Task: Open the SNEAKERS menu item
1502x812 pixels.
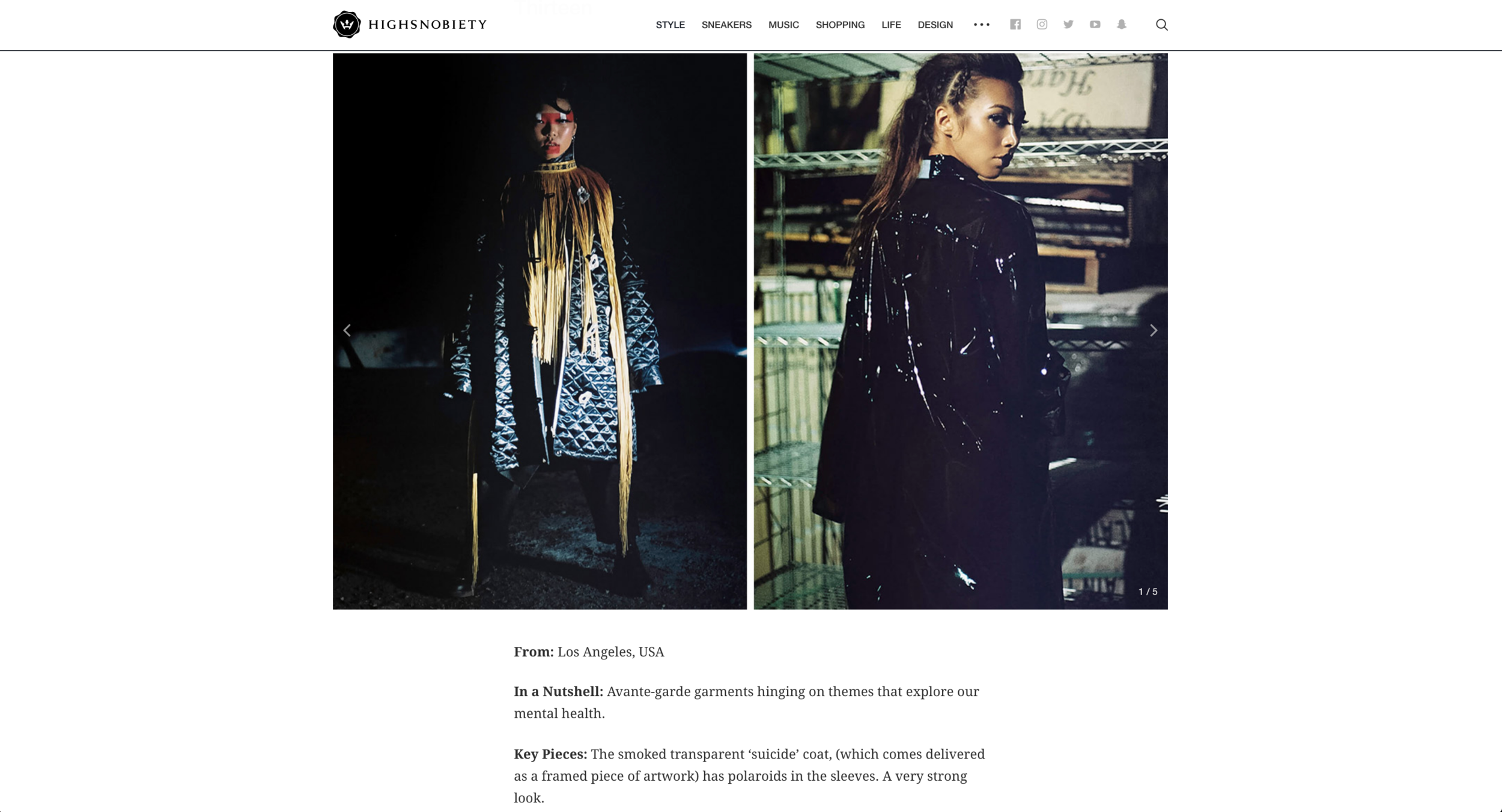Action: click(726, 25)
